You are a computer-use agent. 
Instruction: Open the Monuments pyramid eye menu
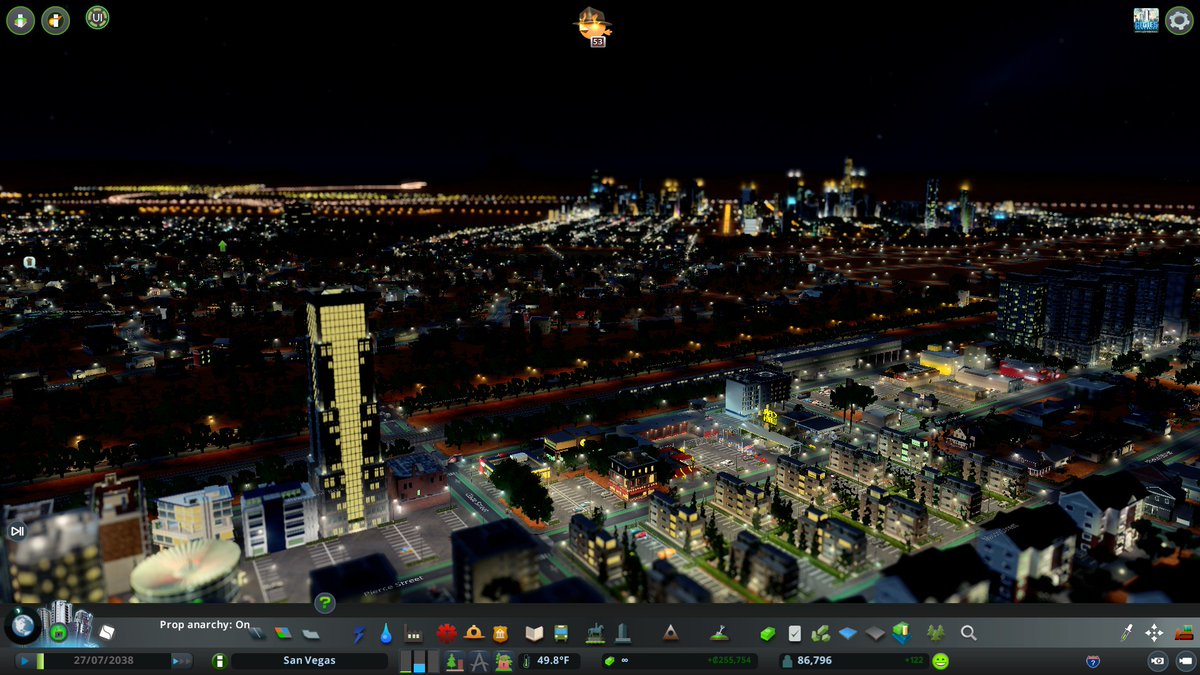[x=671, y=633]
